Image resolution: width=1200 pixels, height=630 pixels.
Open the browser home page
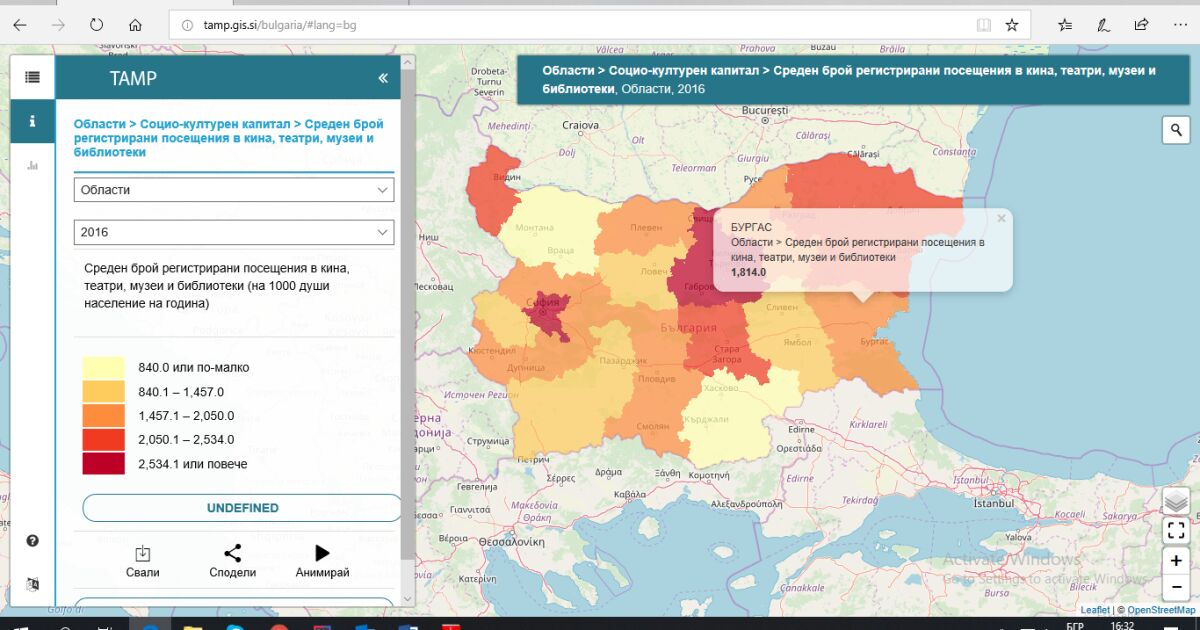point(135,25)
